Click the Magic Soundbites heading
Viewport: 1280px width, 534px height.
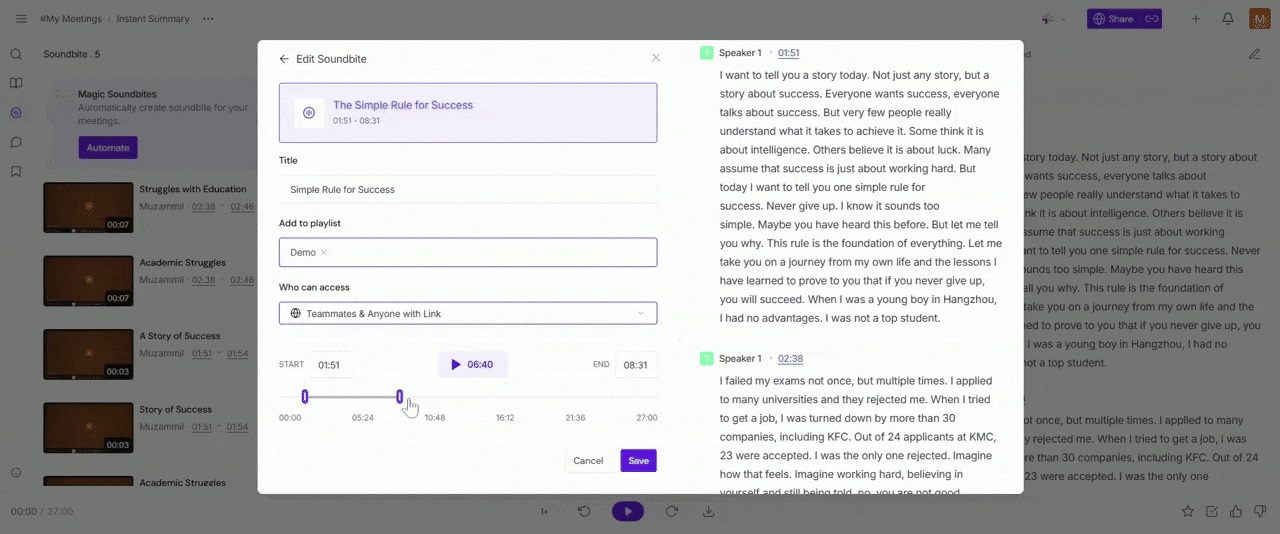117,94
